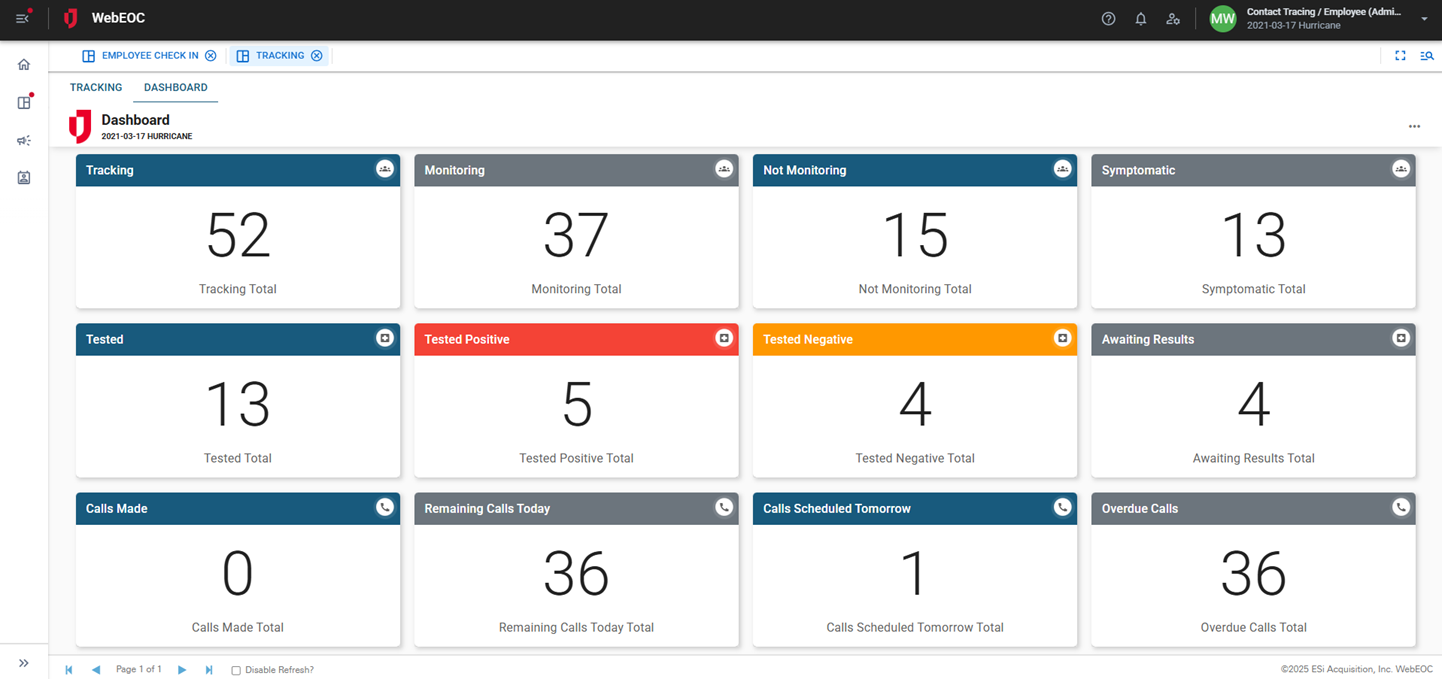Click the people icon on the Tracking card

(x=385, y=168)
